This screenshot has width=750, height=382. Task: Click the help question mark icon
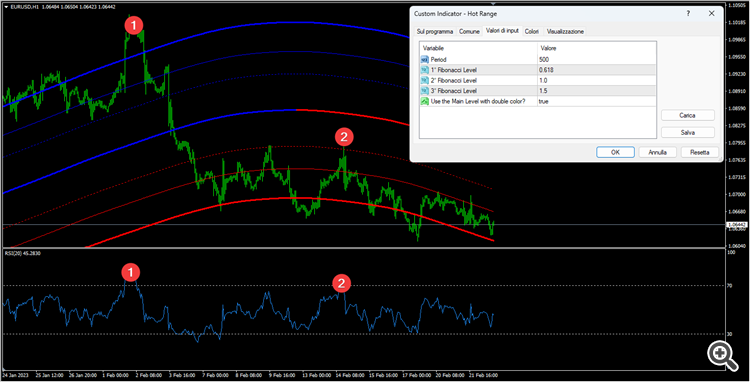pyautogui.click(x=688, y=13)
